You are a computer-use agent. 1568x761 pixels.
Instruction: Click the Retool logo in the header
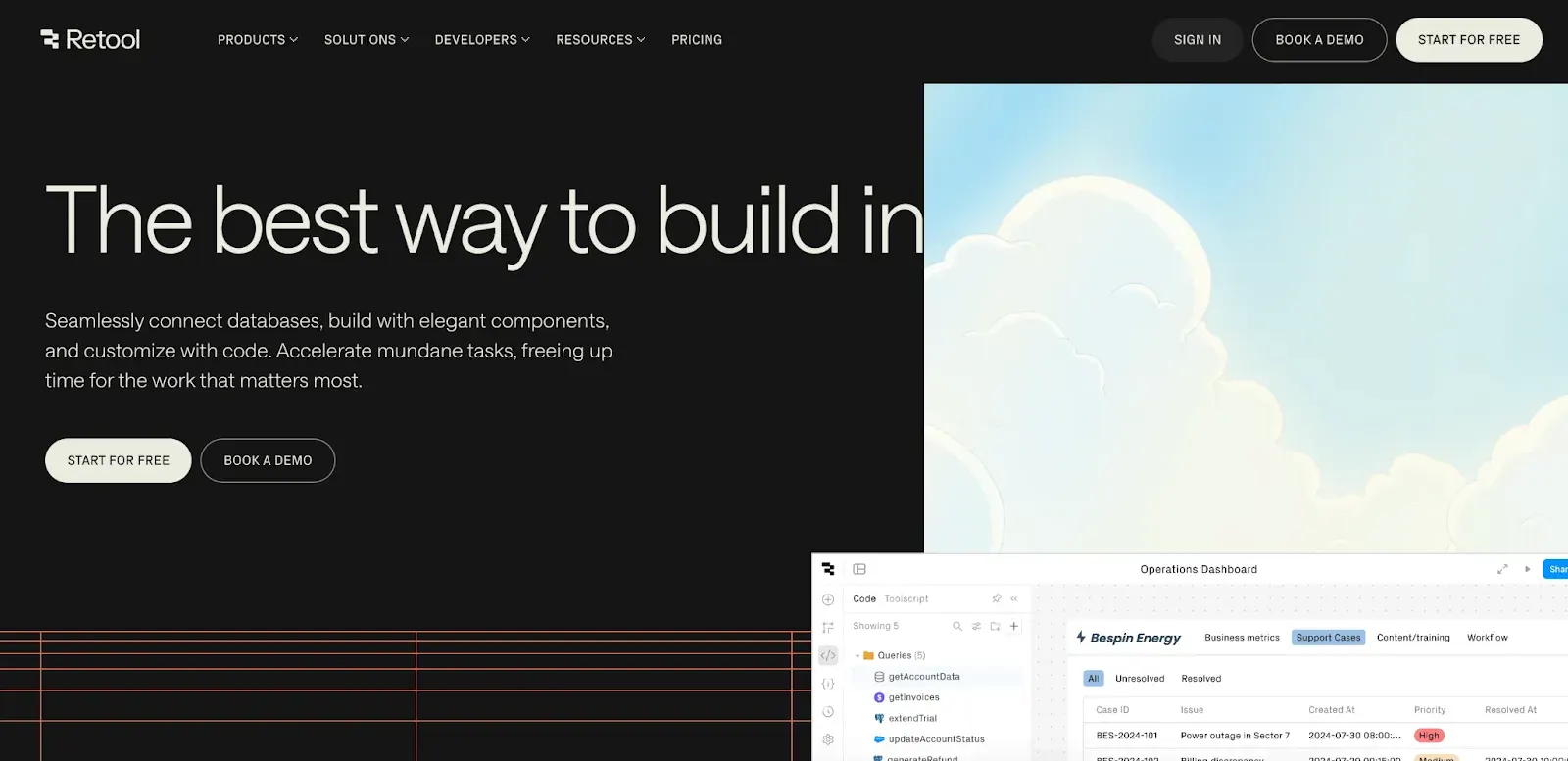pos(90,40)
